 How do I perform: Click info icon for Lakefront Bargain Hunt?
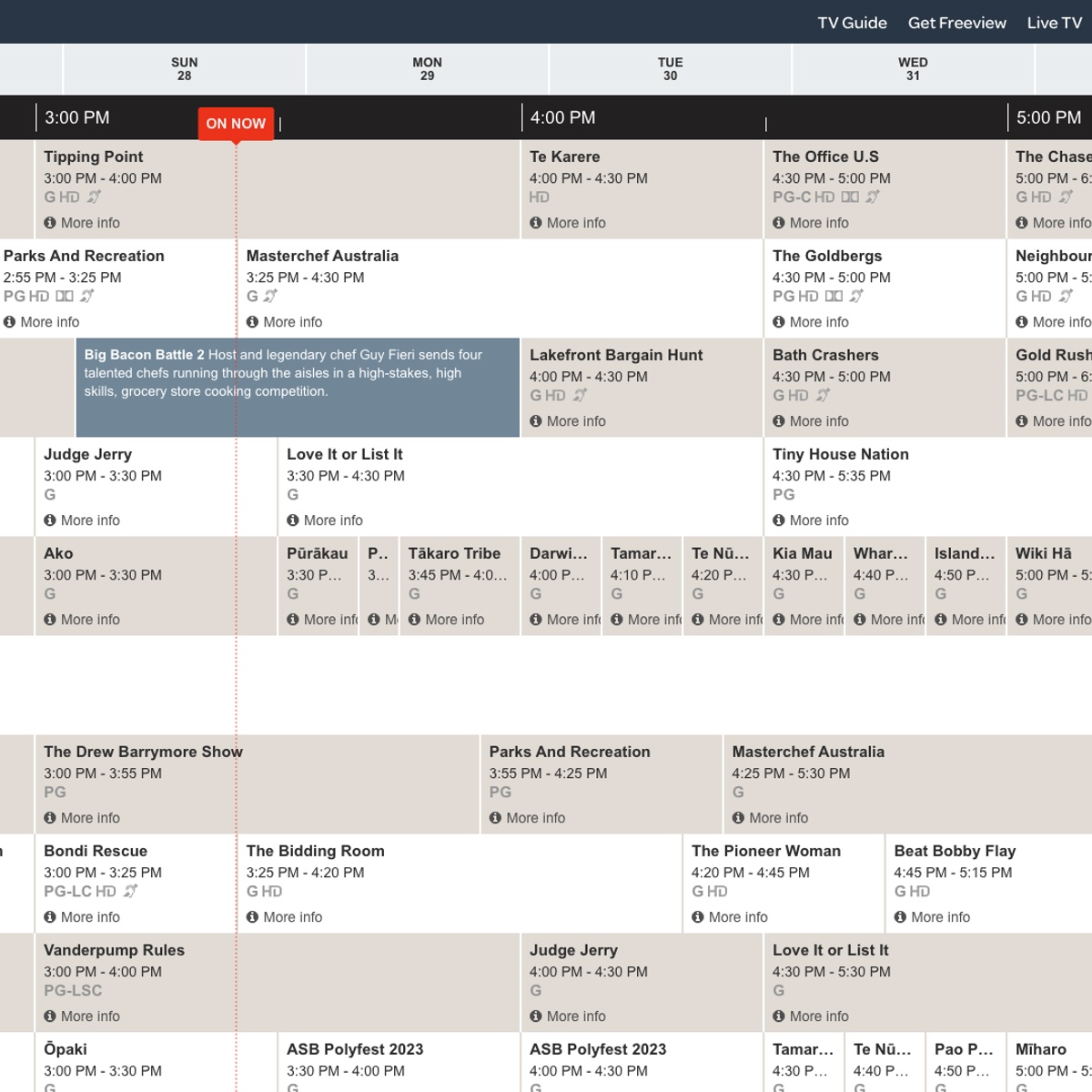click(536, 421)
